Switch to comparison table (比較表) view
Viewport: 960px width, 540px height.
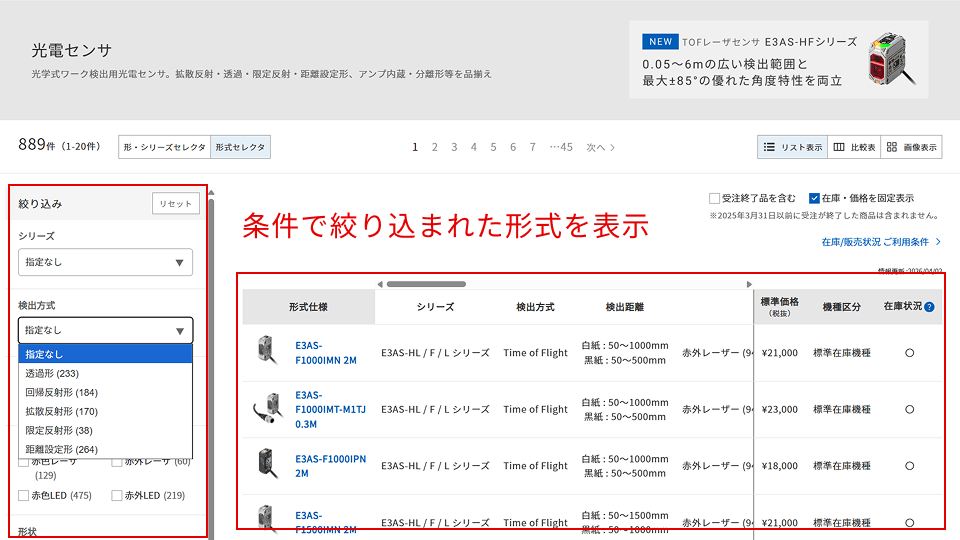click(x=854, y=147)
